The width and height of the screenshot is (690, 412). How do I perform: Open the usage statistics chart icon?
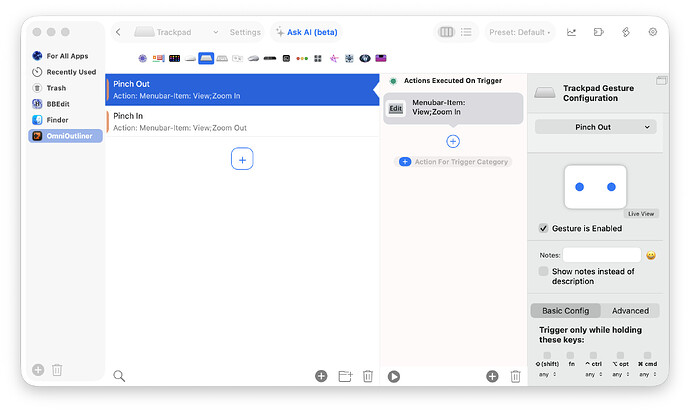[571, 32]
